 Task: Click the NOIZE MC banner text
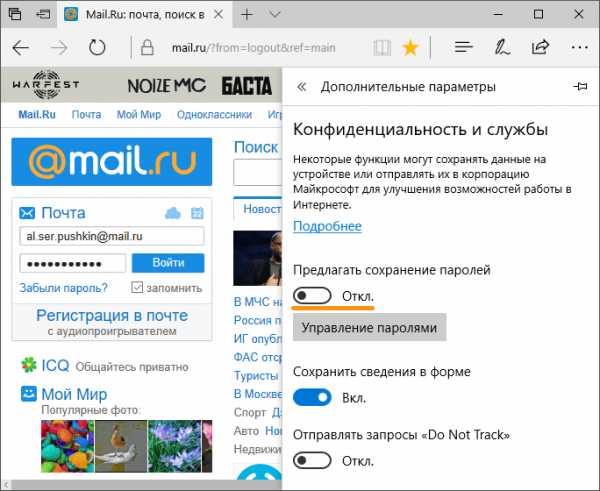pyautogui.click(x=166, y=85)
